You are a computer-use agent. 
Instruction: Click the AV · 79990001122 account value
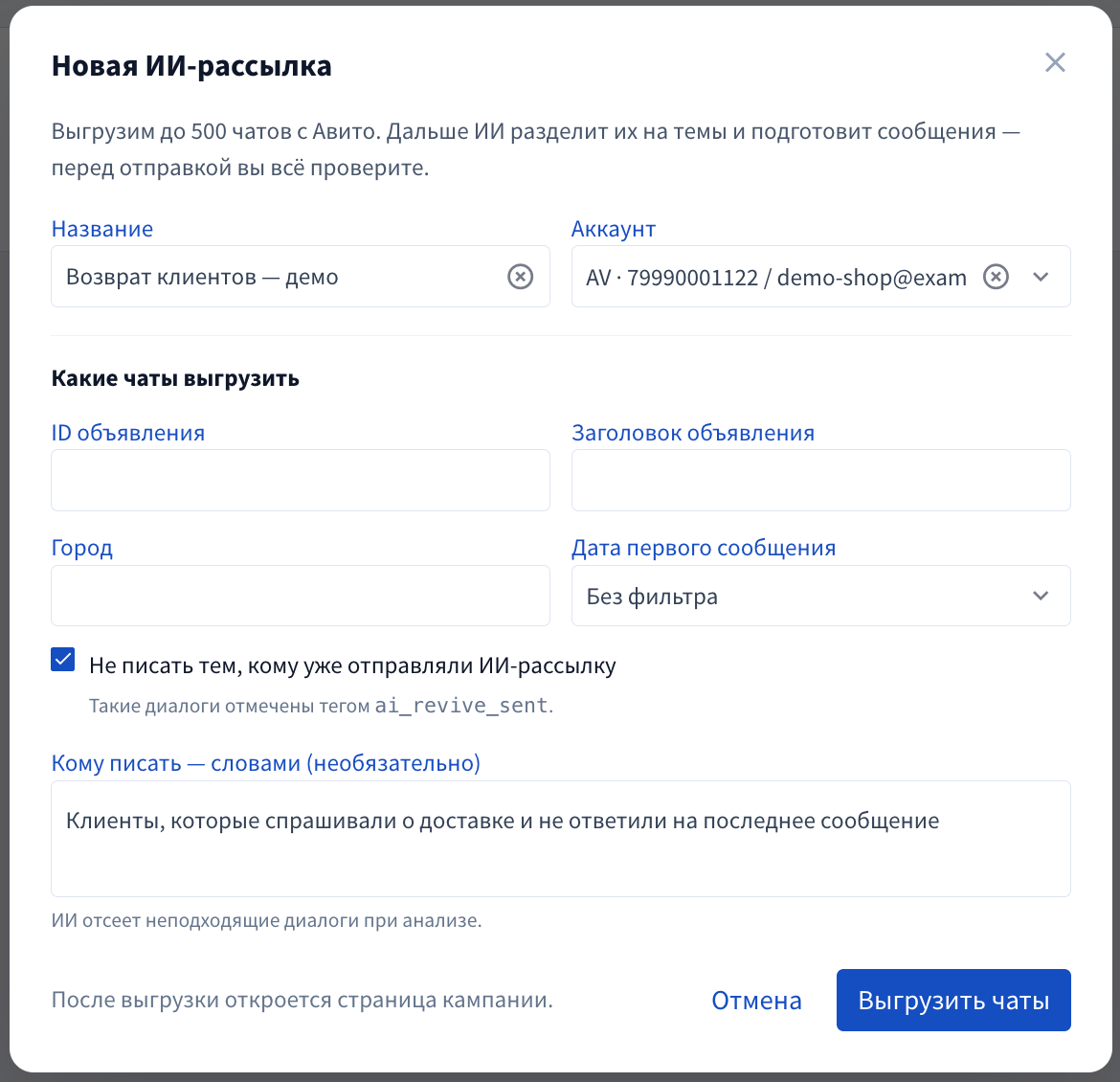(776, 278)
